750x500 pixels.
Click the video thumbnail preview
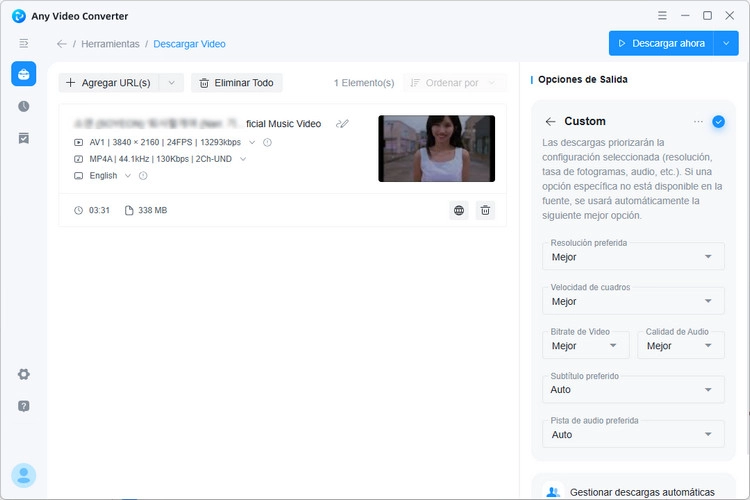(436, 148)
